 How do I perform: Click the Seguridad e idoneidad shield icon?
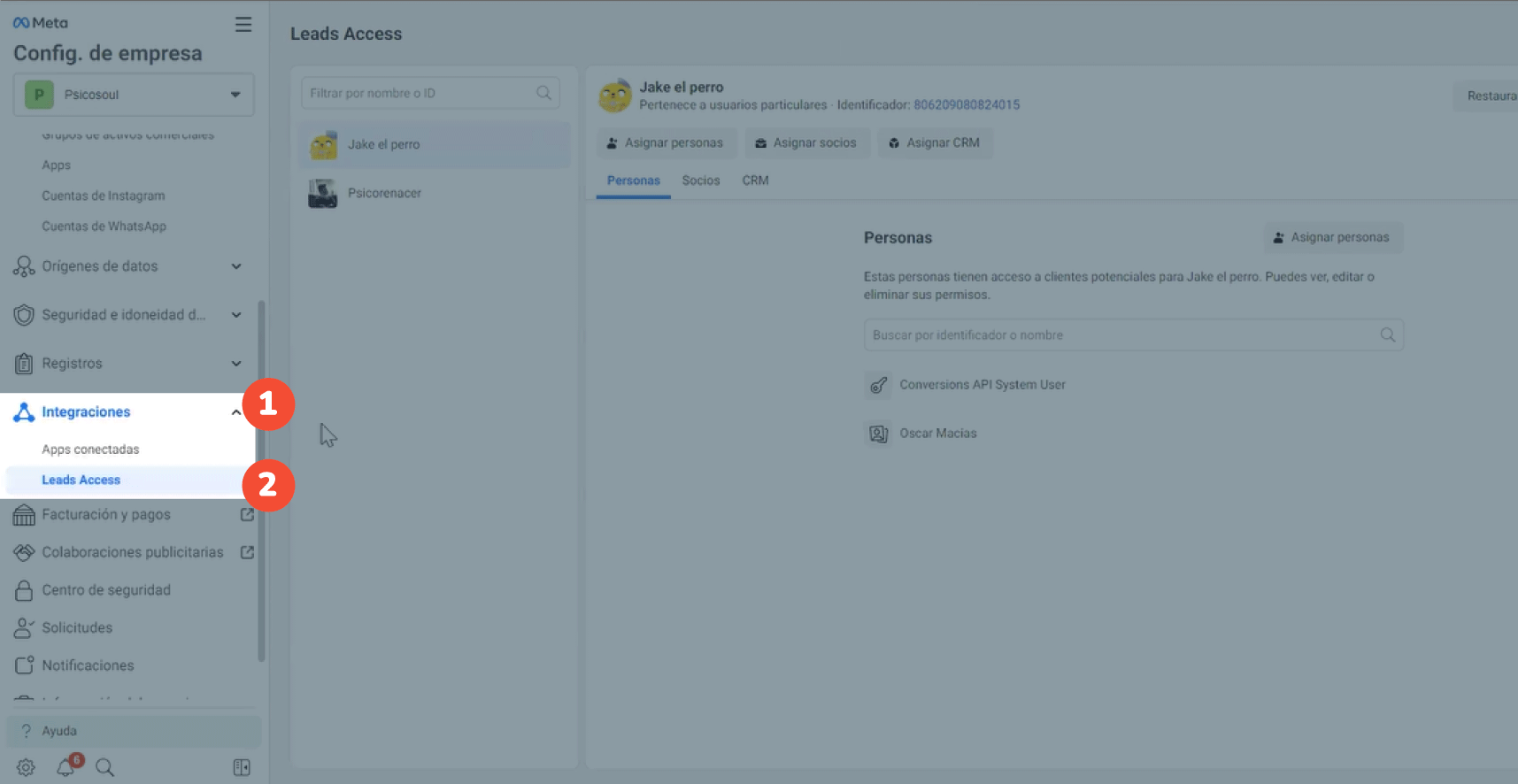(x=24, y=315)
